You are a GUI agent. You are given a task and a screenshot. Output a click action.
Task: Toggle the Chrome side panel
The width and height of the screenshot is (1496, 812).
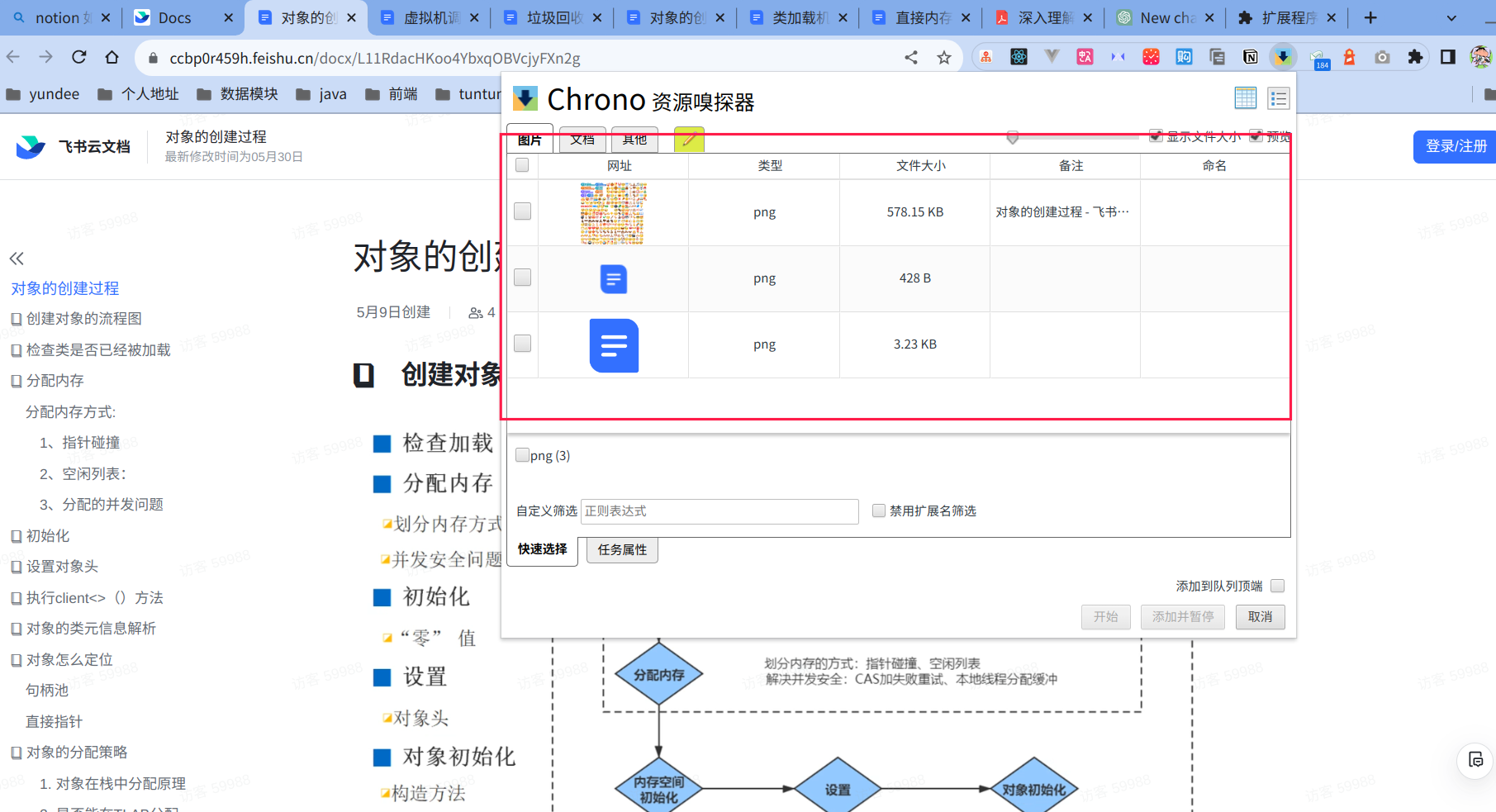[x=1447, y=57]
